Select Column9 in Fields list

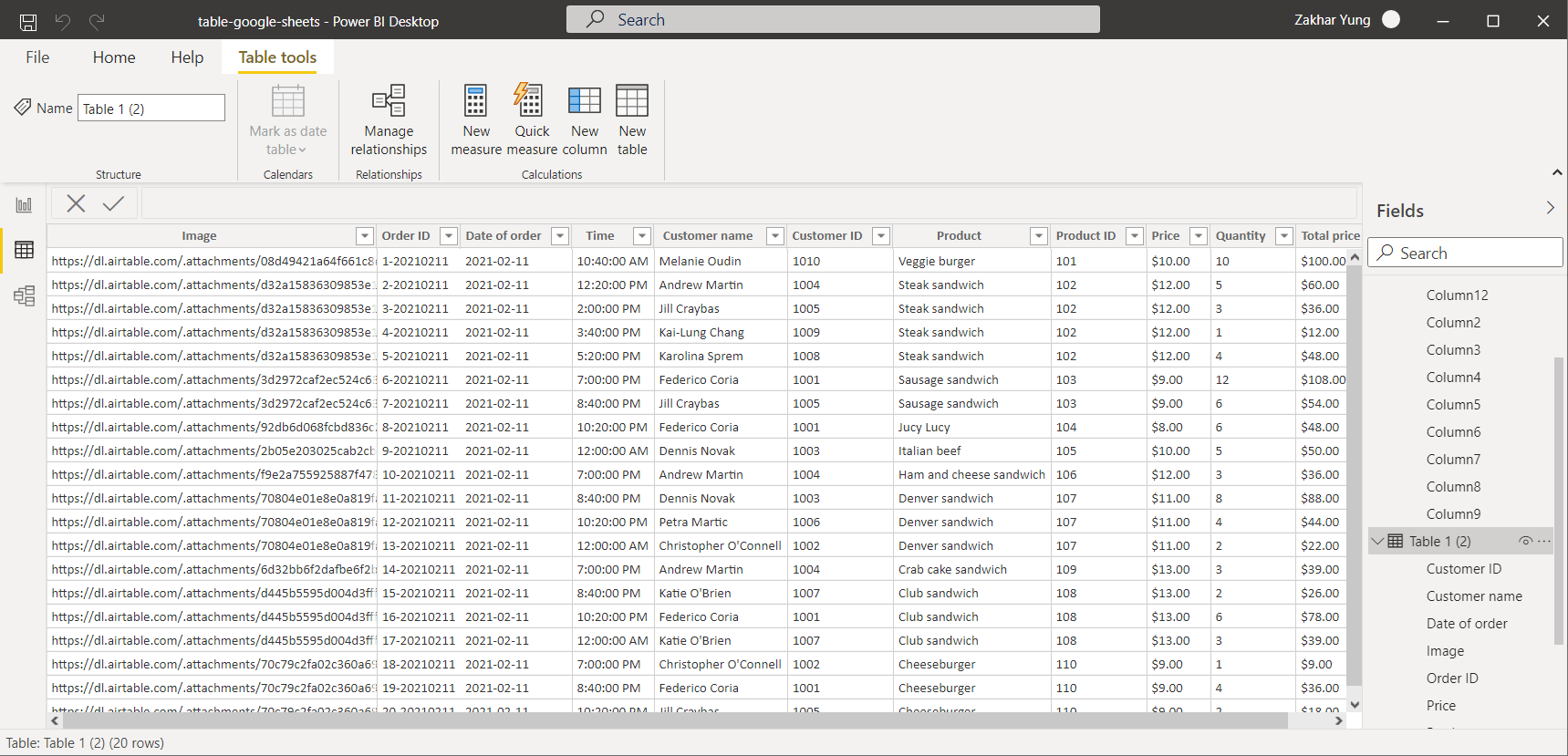[x=1453, y=513]
